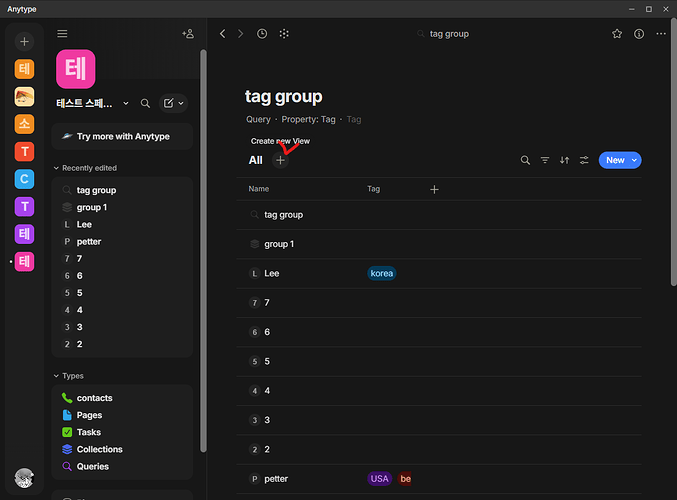Viewport: 677px width, 500px height.
Task: Click the Query label under title
Action: [x=258, y=119]
